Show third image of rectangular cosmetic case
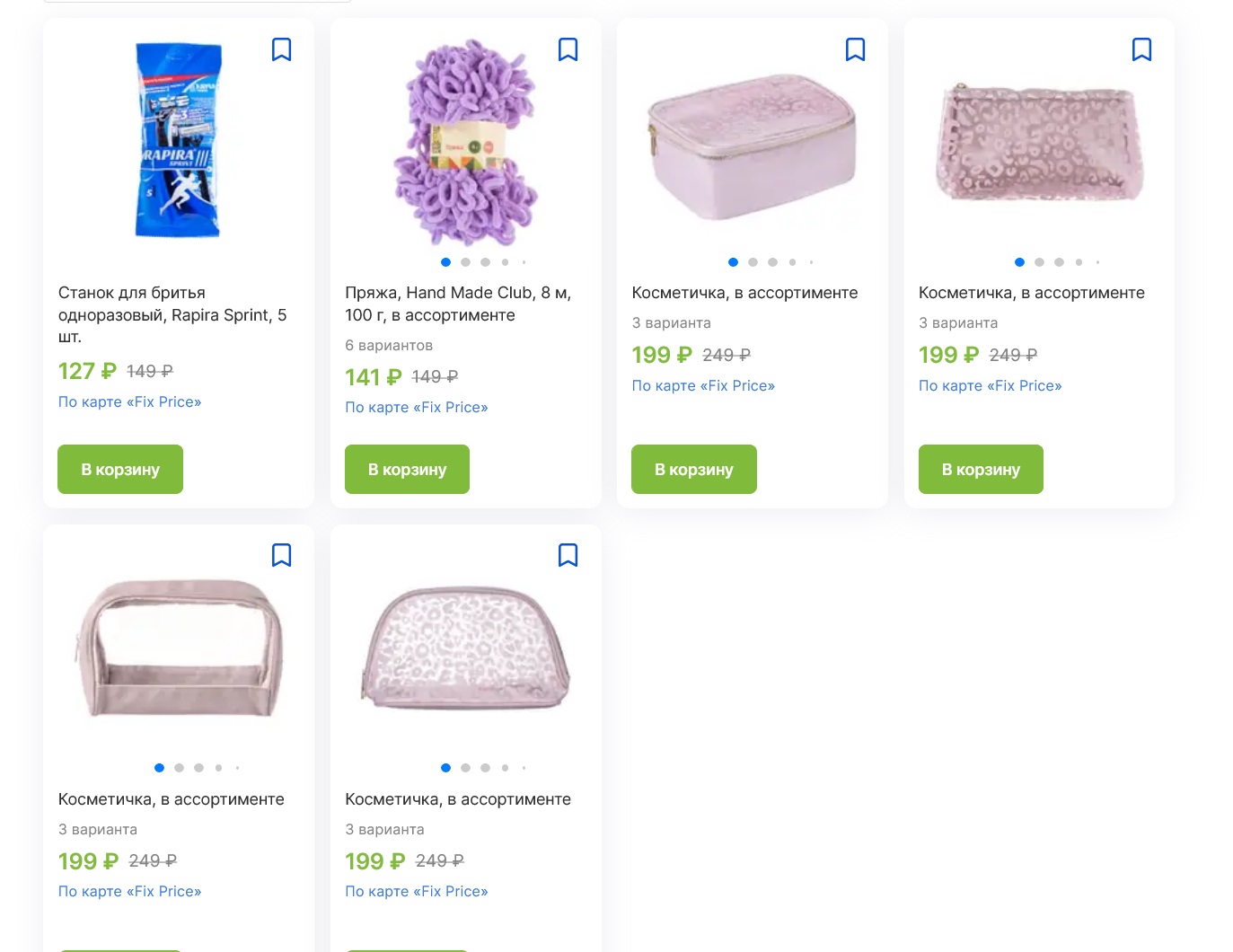 772,262
